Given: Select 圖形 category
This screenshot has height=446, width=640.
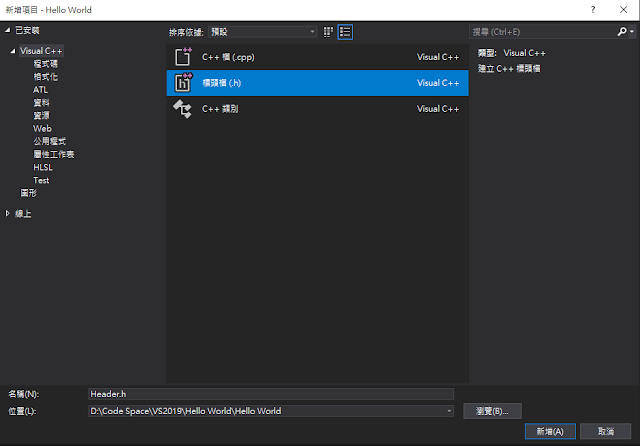Looking at the screenshot, I should pyautogui.click(x=29, y=193).
